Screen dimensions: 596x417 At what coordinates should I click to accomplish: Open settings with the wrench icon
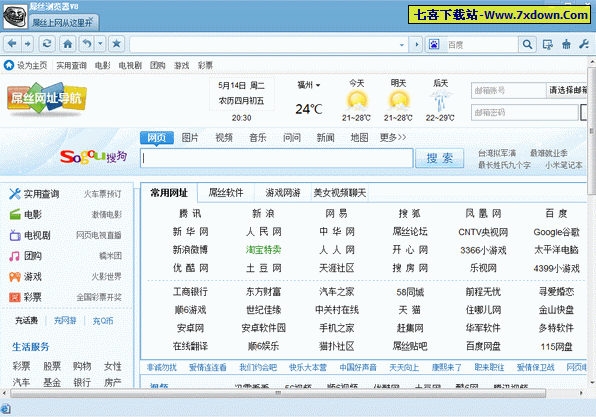(584, 44)
